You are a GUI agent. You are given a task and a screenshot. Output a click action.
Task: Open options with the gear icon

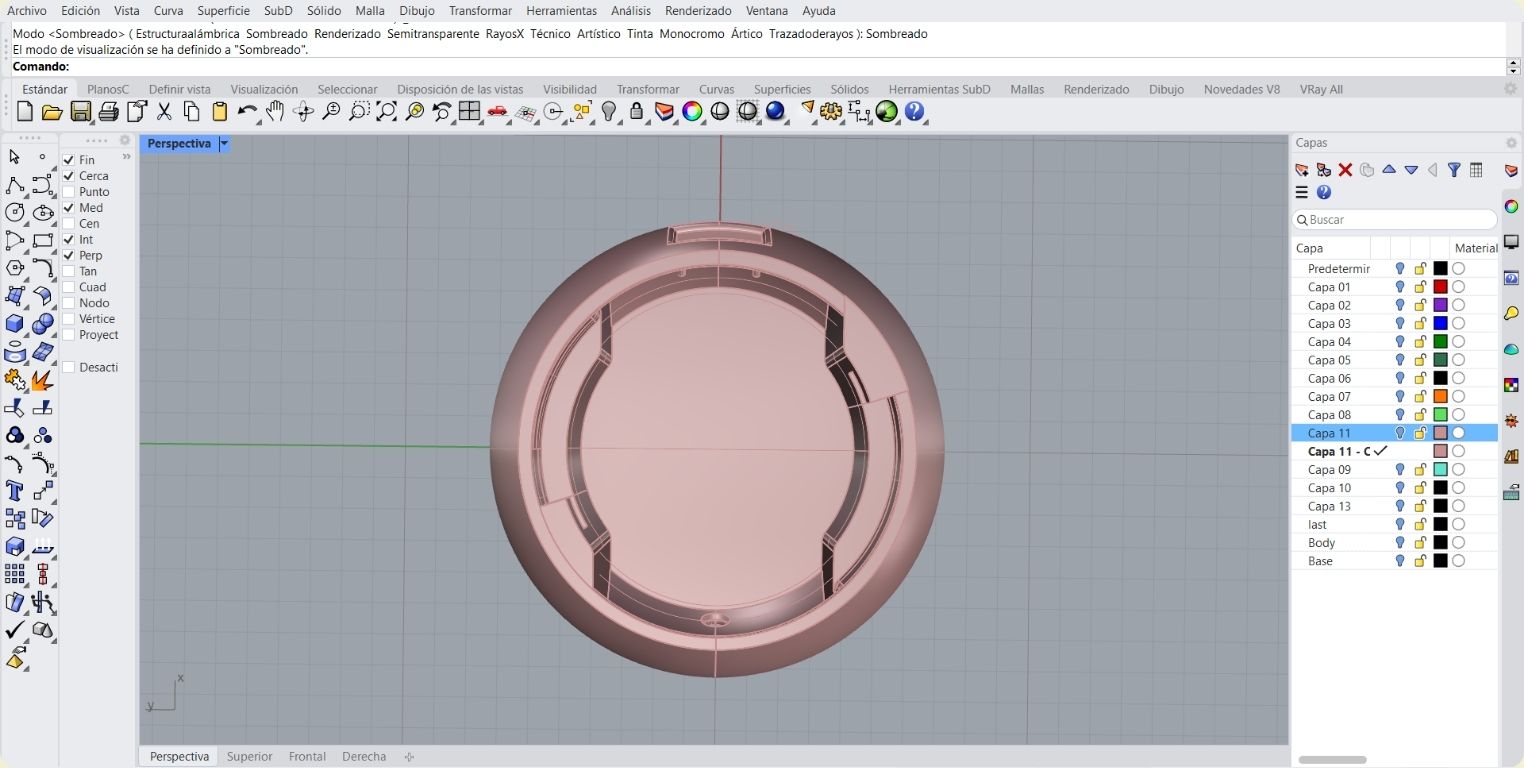[831, 112]
